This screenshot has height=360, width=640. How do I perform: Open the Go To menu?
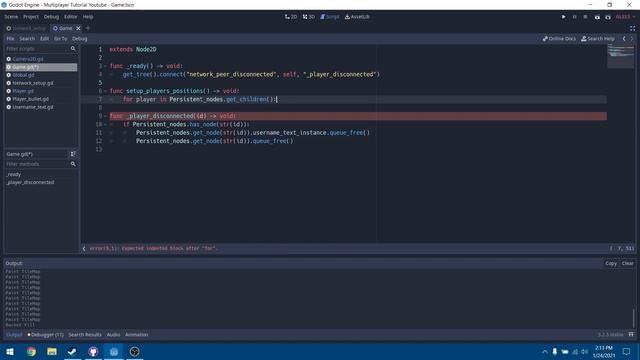tap(60, 38)
